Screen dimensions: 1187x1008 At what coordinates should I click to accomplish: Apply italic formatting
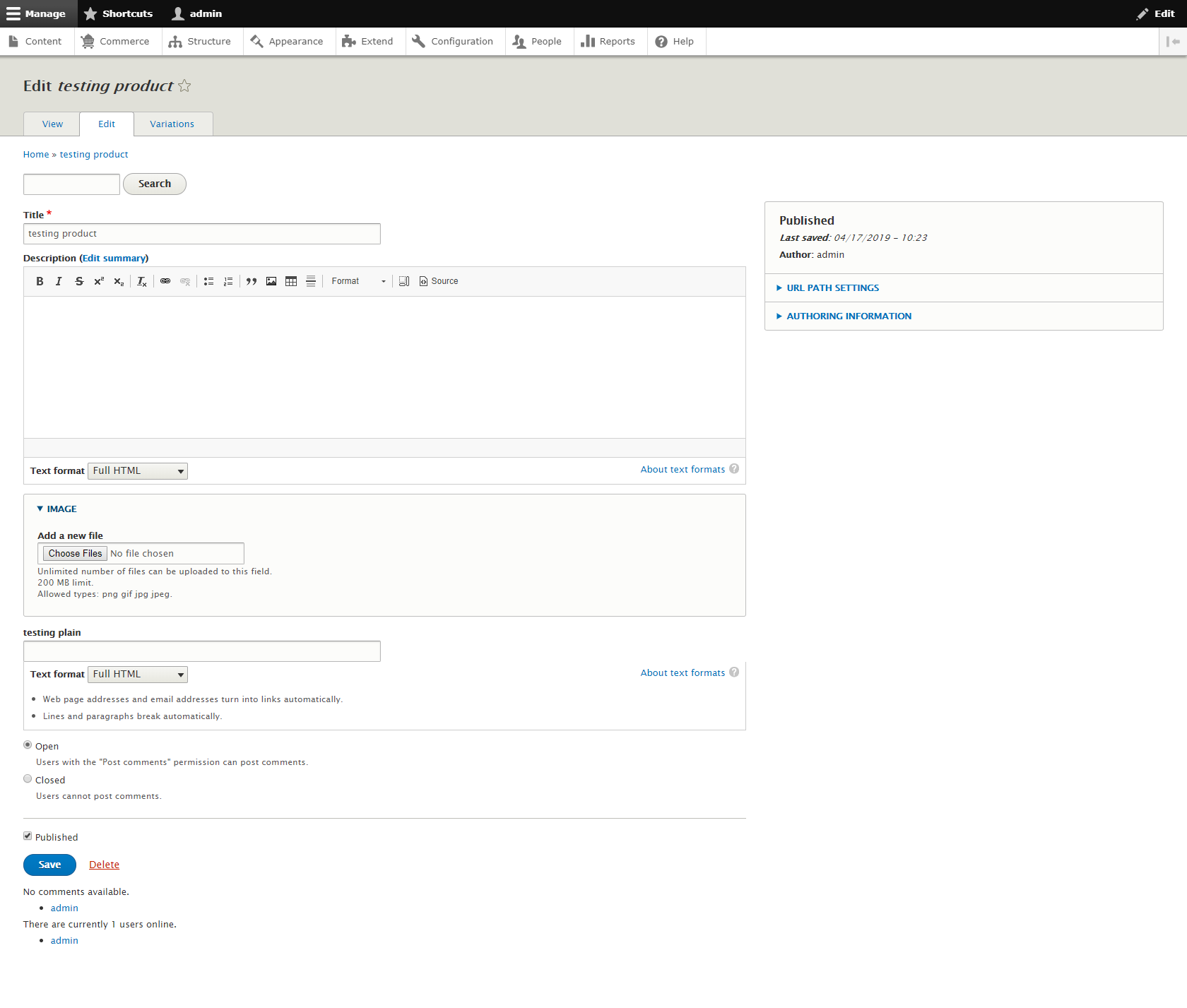tap(59, 281)
